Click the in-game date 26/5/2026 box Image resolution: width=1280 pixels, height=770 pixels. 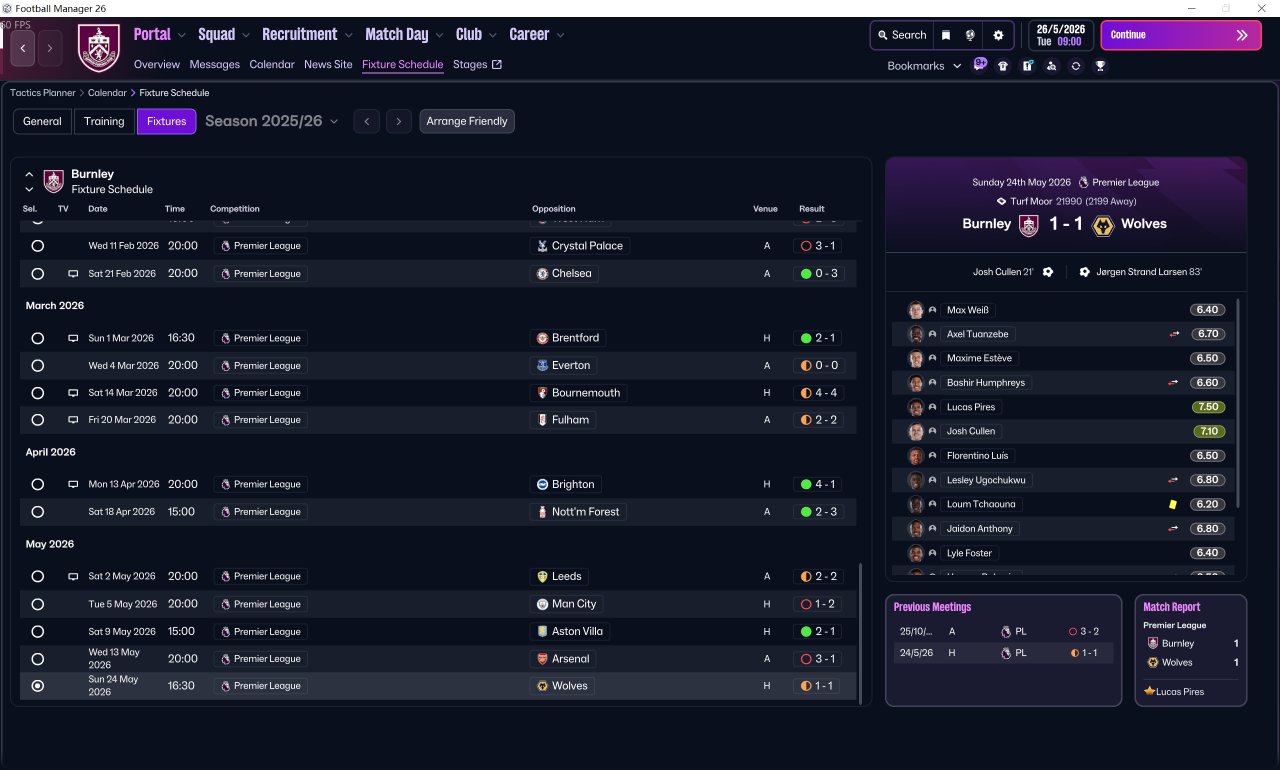pyautogui.click(x=1061, y=35)
